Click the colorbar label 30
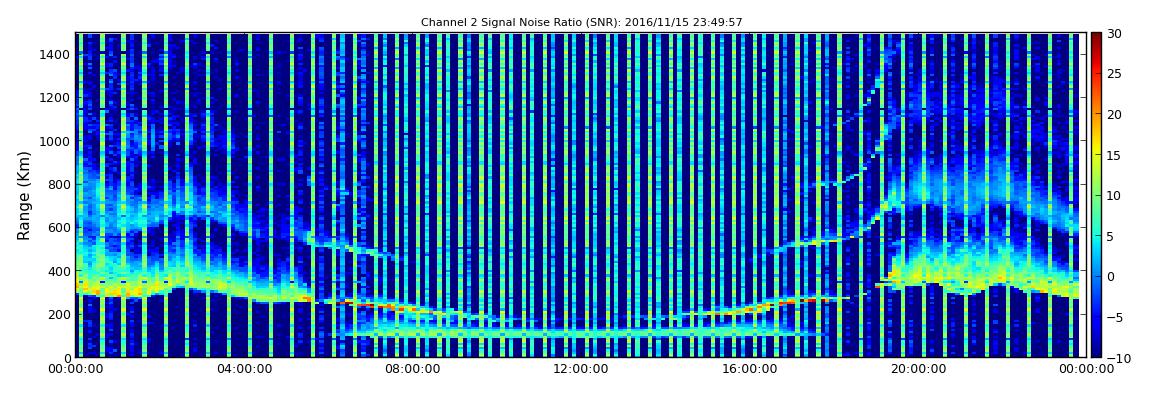The width and height of the screenshot is (1150, 407). point(1115,34)
